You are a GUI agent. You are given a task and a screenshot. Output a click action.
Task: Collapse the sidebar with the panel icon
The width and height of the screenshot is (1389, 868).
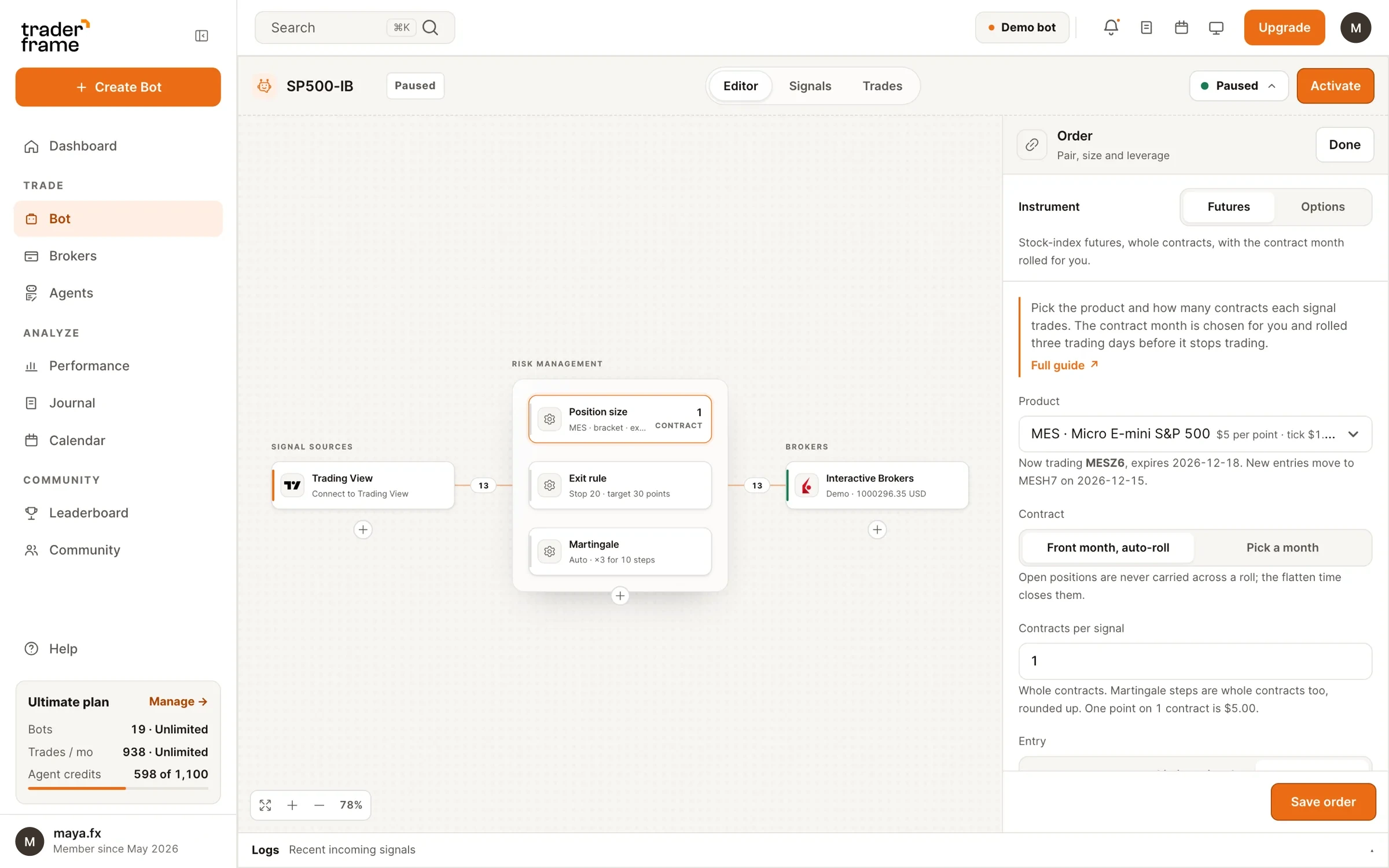[201, 36]
